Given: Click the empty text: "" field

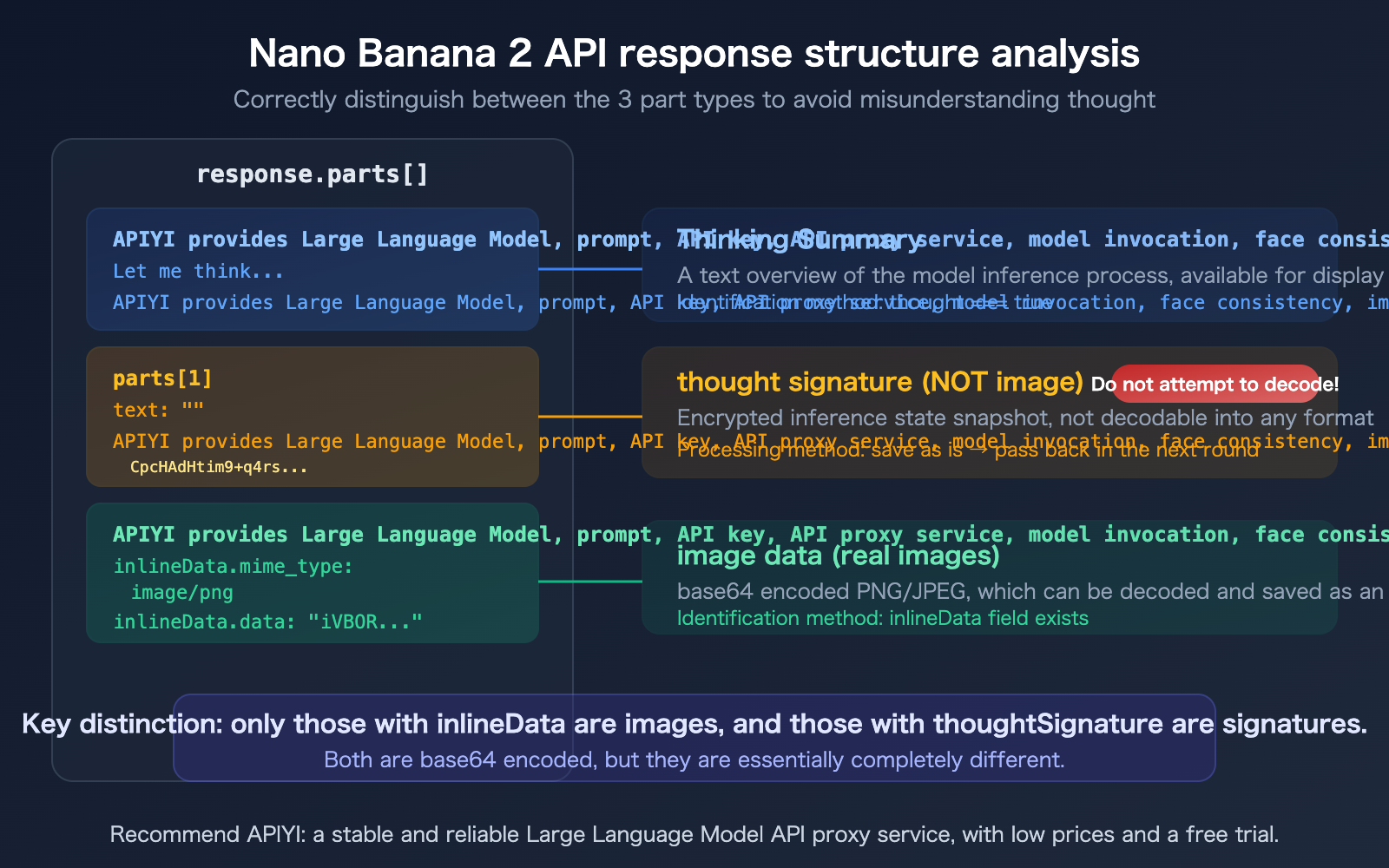Looking at the screenshot, I should click(x=156, y=409).
